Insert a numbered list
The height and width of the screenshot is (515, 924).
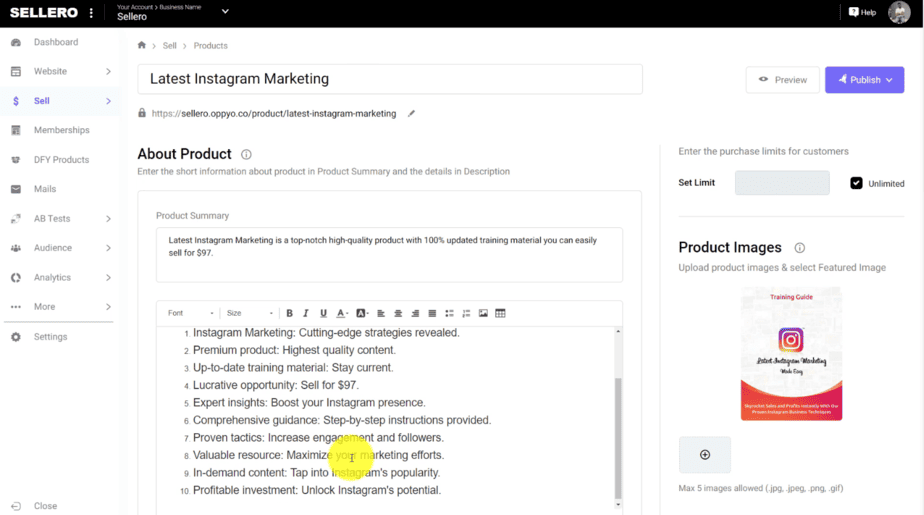466,313
